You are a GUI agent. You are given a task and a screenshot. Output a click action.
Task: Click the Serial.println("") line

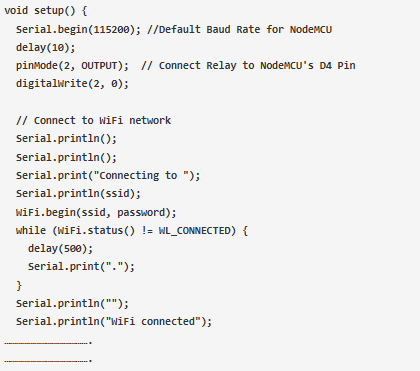pyautogui.click(x=72, y=303)
